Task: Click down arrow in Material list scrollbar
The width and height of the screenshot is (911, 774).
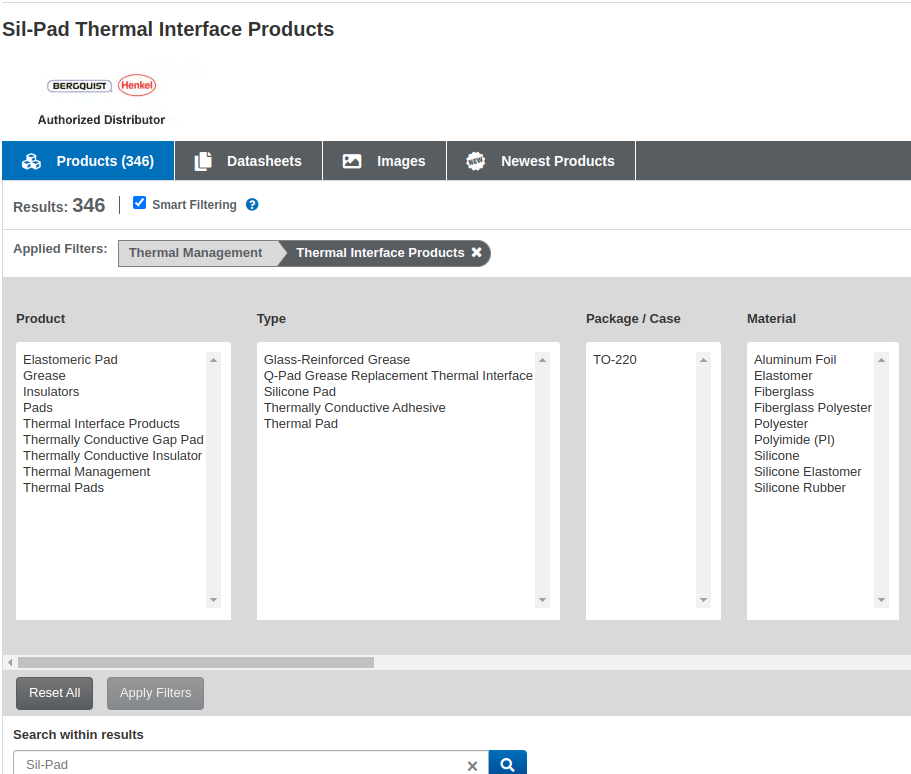Action: coord(881,600)
